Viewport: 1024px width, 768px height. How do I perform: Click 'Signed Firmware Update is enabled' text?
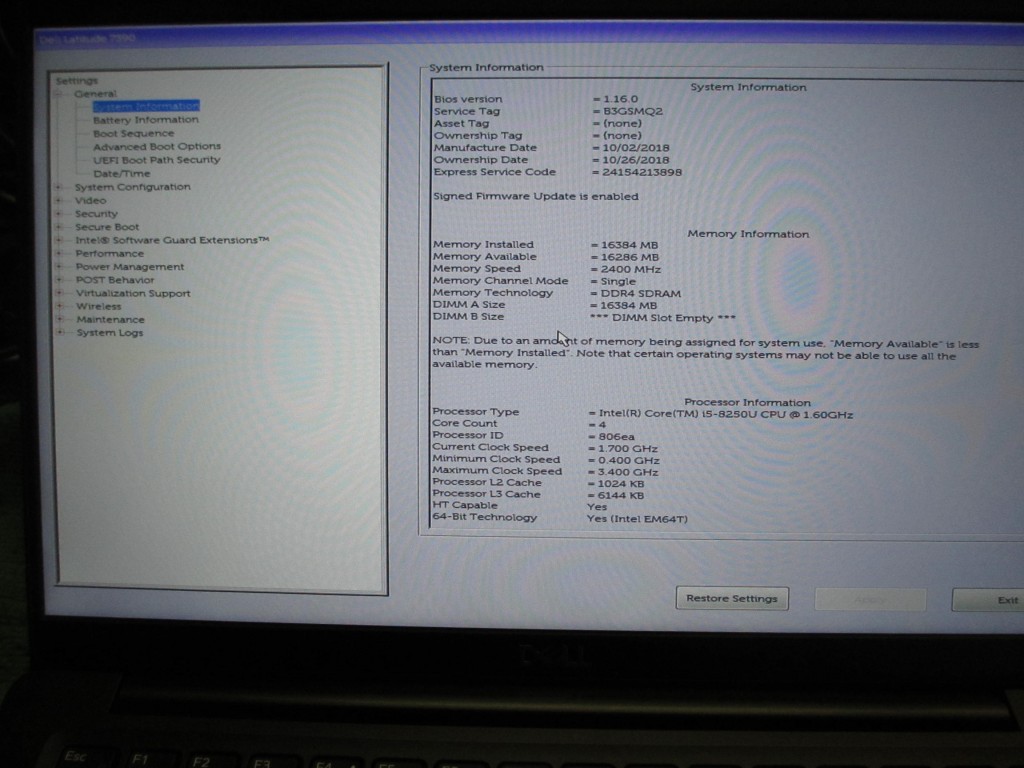536,196
